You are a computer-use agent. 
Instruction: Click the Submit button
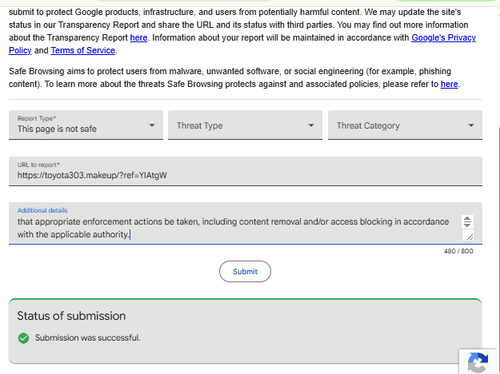click(x=245, y=271)
